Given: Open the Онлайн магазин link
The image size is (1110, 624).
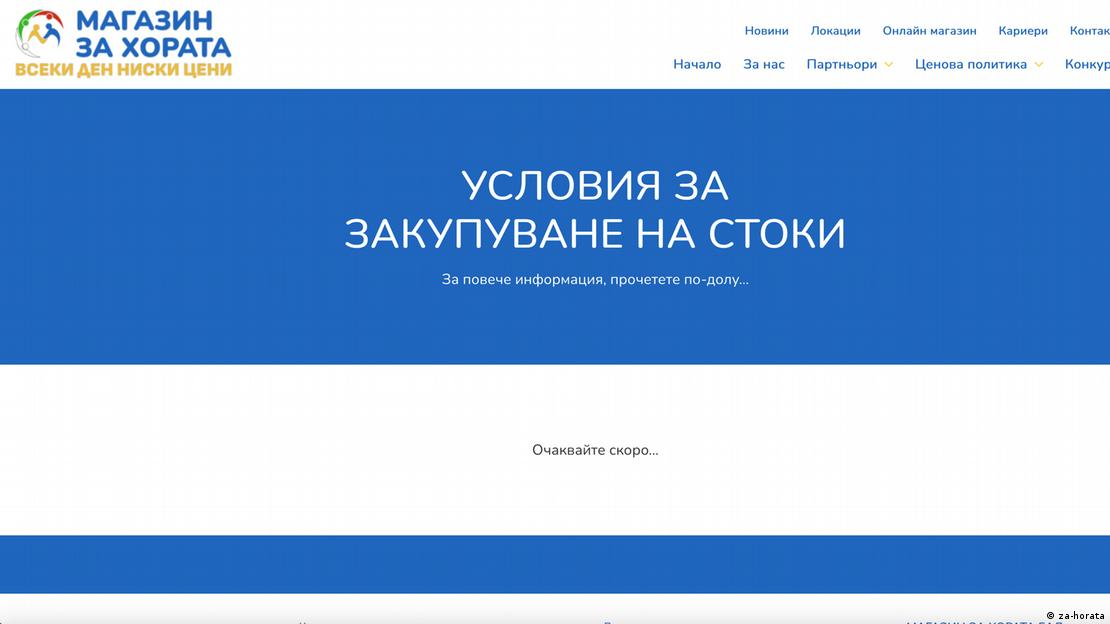Looking at the screenshot, I should 929,31.
